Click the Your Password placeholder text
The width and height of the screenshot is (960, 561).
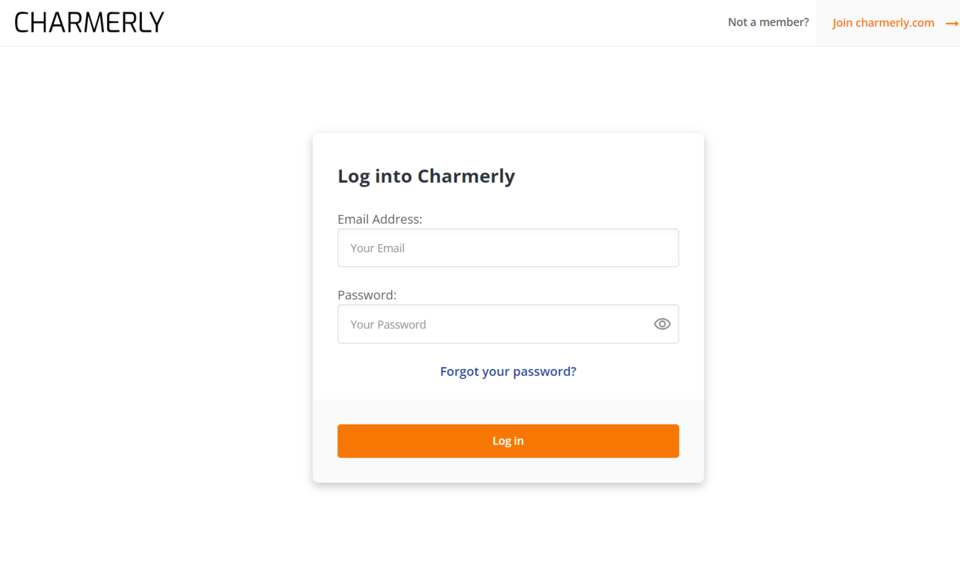(388, 324)
